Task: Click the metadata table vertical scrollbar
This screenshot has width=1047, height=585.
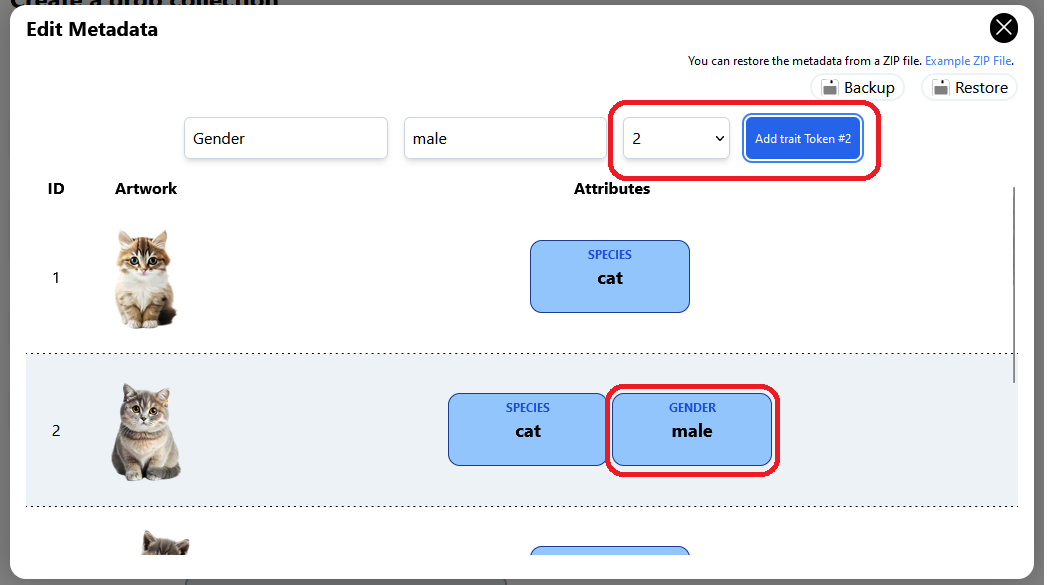Action: [x=1014, y=285]
